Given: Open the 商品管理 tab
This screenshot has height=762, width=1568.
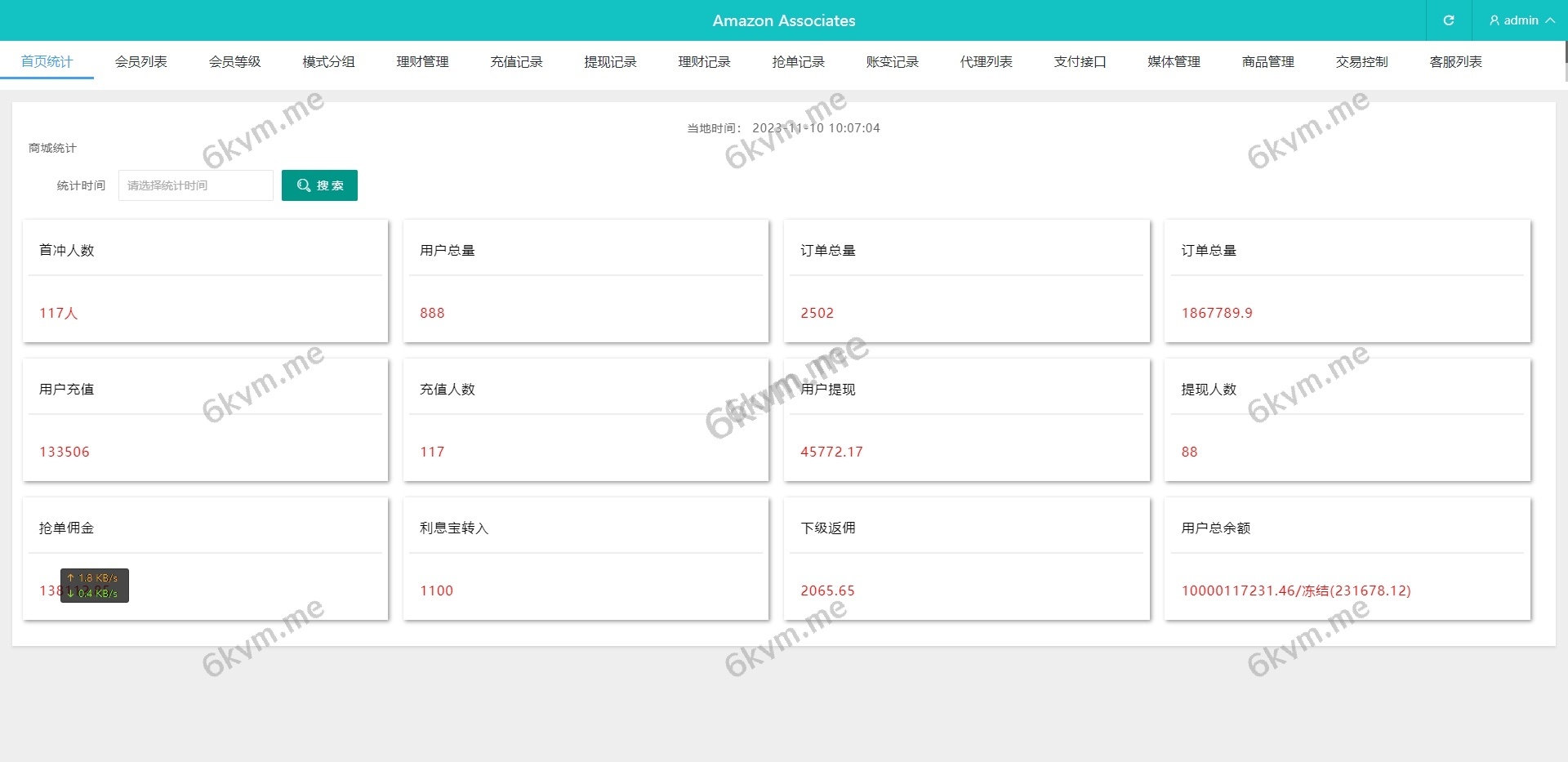Looking at the screenshot, I should [1267, 62].
